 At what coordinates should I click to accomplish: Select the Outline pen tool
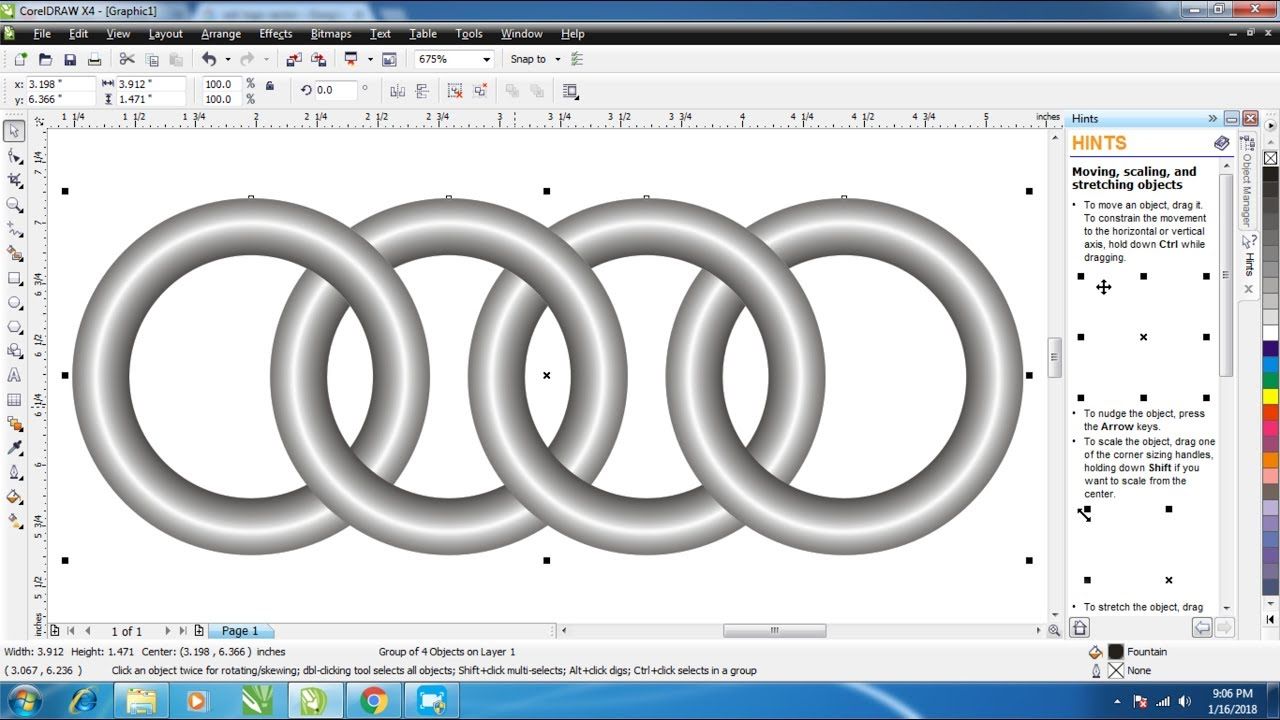tap(14, 473)
